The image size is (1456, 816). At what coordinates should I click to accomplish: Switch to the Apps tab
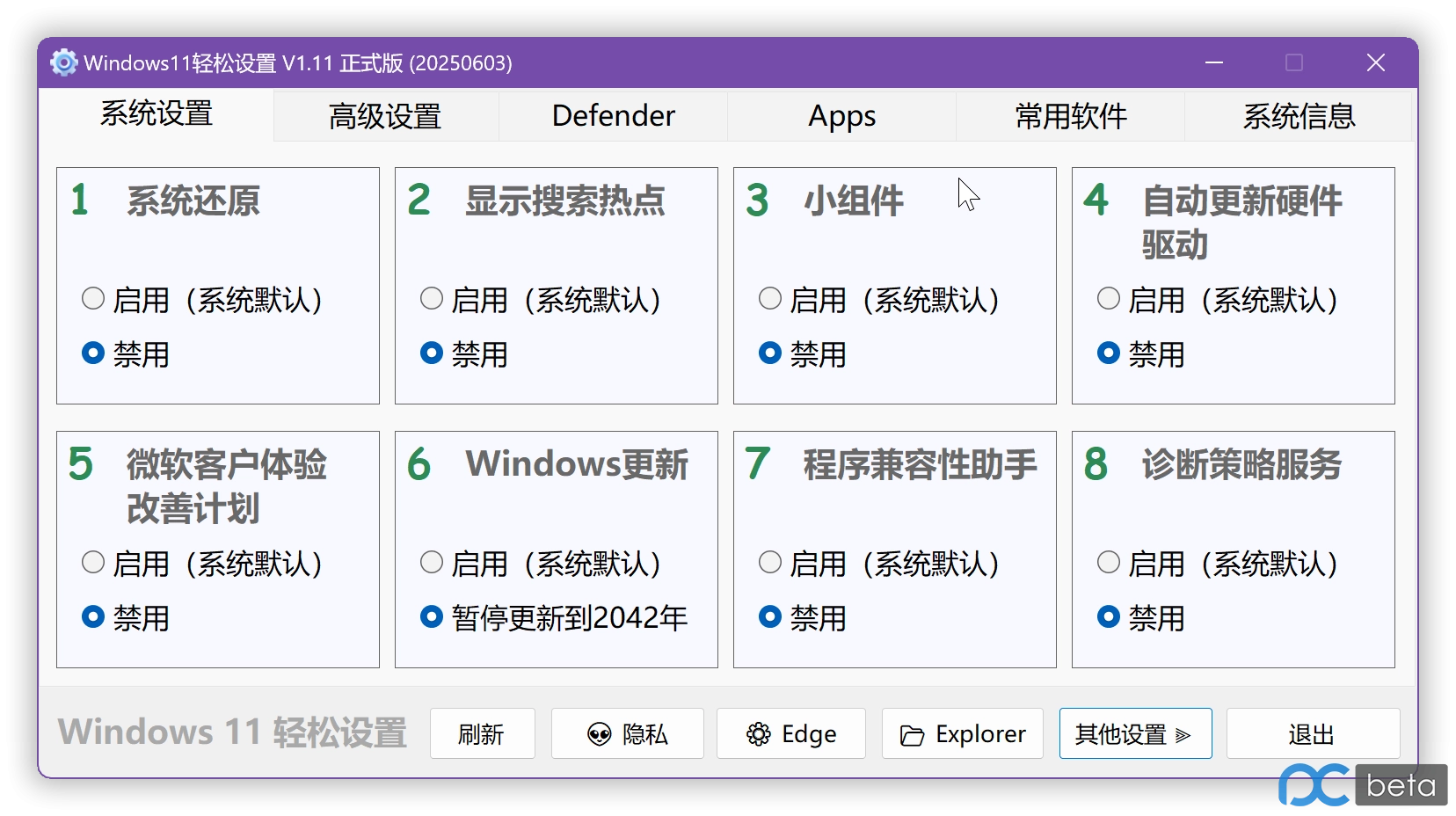click(x=840, y=115)
